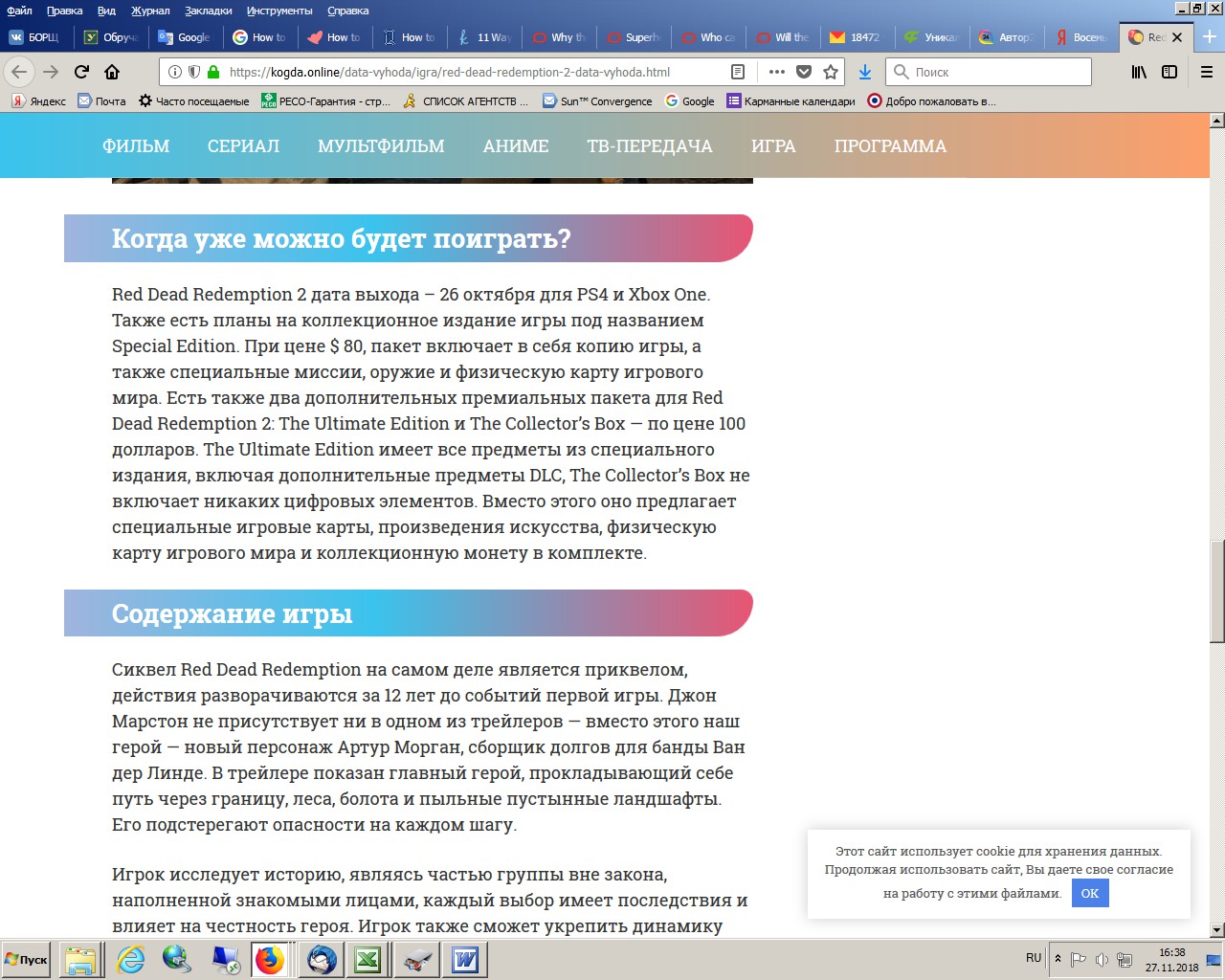Open the Файл menu
1225x980 pixels.
pyautogui.click(x=19, y=11)
